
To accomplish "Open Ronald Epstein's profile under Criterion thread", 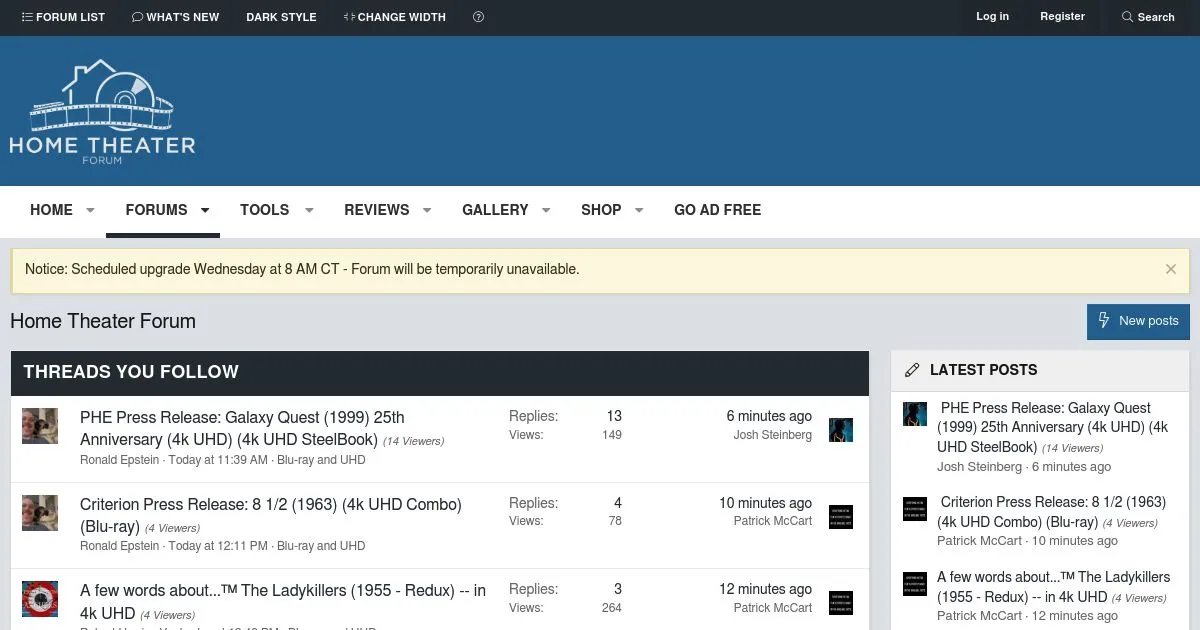I will (119, 546).
